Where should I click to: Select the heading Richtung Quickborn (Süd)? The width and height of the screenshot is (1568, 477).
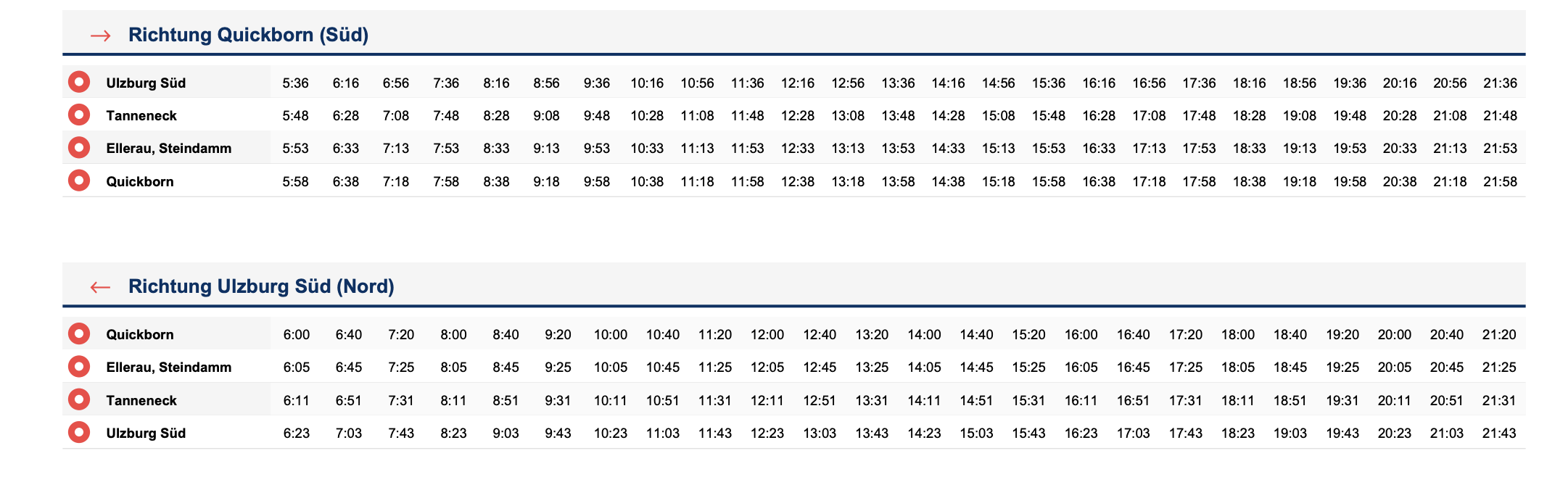pos(248,35)
